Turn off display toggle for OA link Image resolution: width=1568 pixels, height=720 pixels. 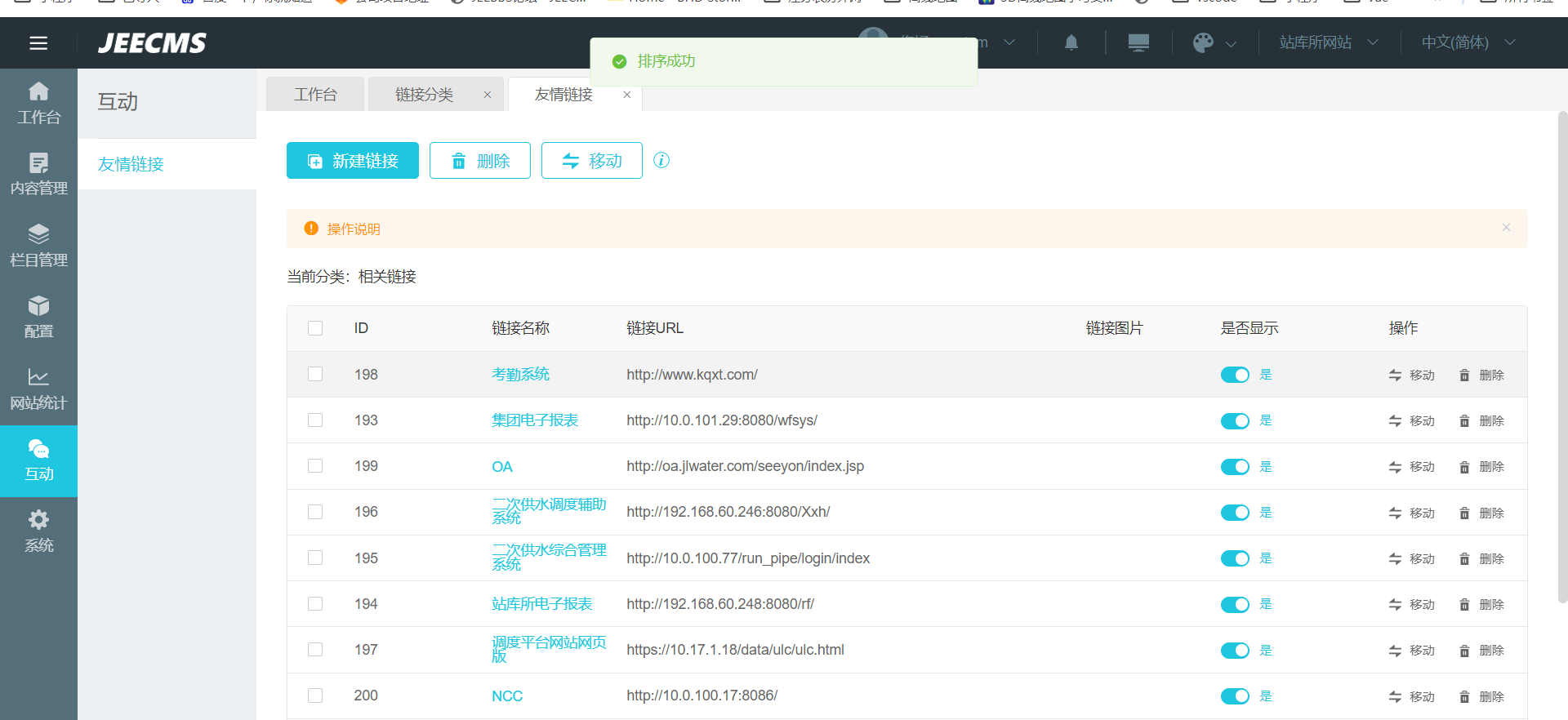pos(1234,467)
